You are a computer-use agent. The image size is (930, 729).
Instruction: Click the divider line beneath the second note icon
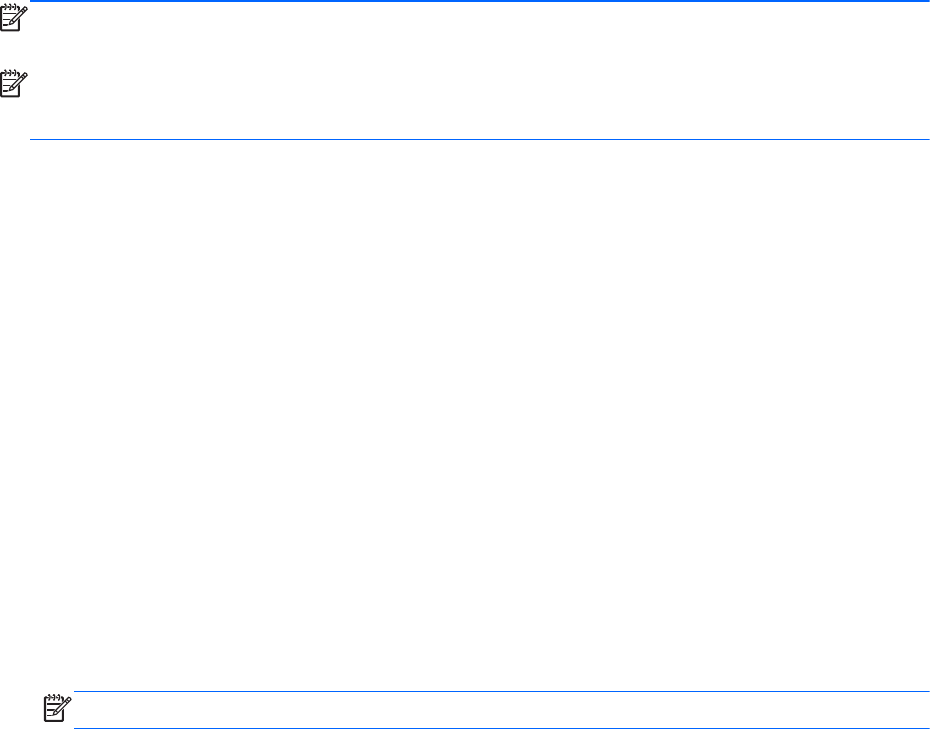(478, 139)
